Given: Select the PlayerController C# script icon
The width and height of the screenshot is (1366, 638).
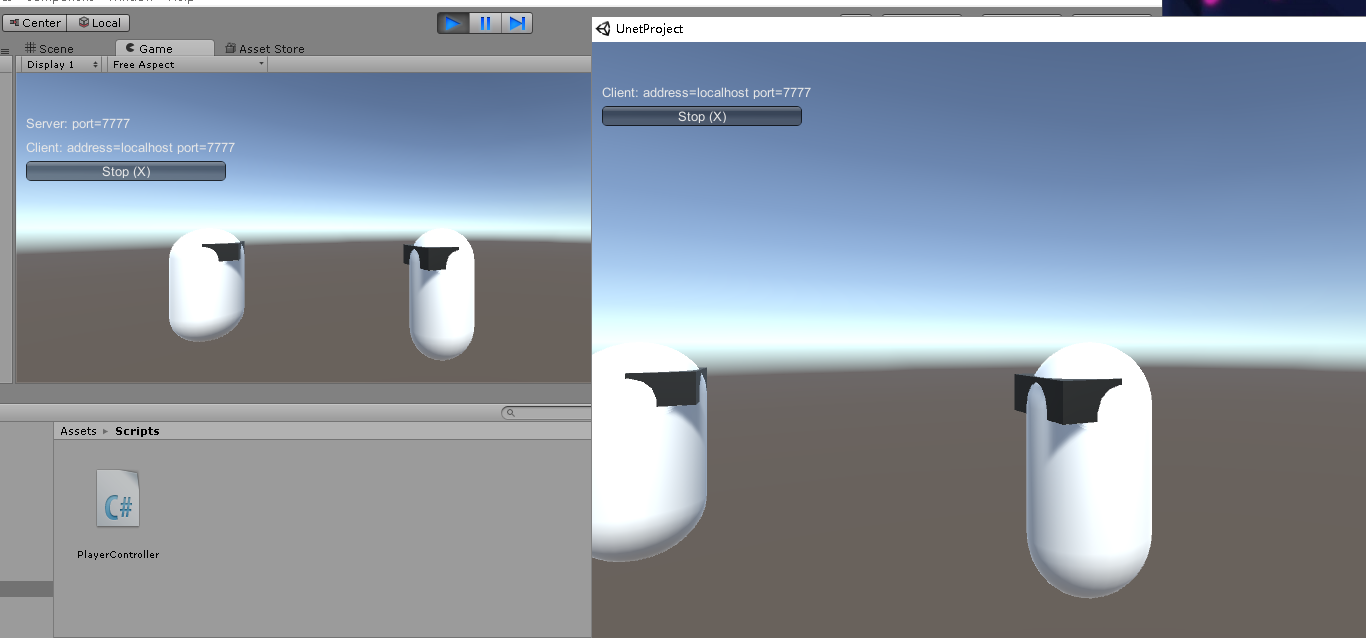Looking at the screenshot, I should (x=118, y=498).
